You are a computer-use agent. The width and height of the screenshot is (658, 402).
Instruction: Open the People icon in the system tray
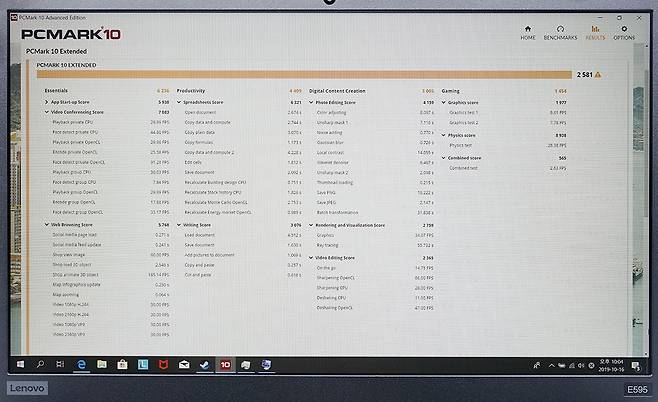(537, 365)
